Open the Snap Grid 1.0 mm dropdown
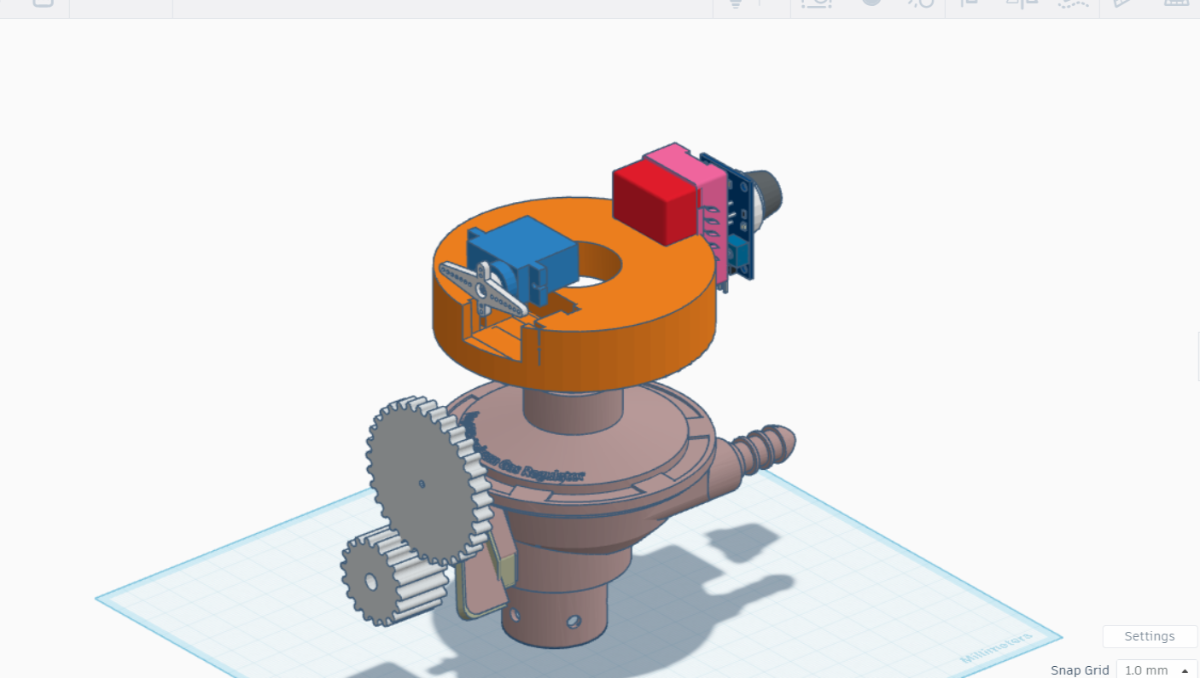This screenshot has height=678, width=1200. [x=1156, y=669]
